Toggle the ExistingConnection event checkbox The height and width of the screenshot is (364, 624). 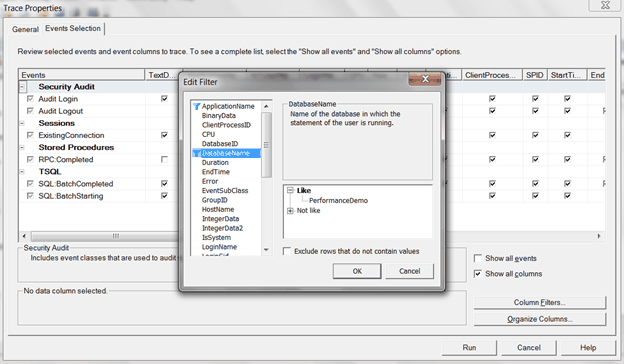pos(30,135)
